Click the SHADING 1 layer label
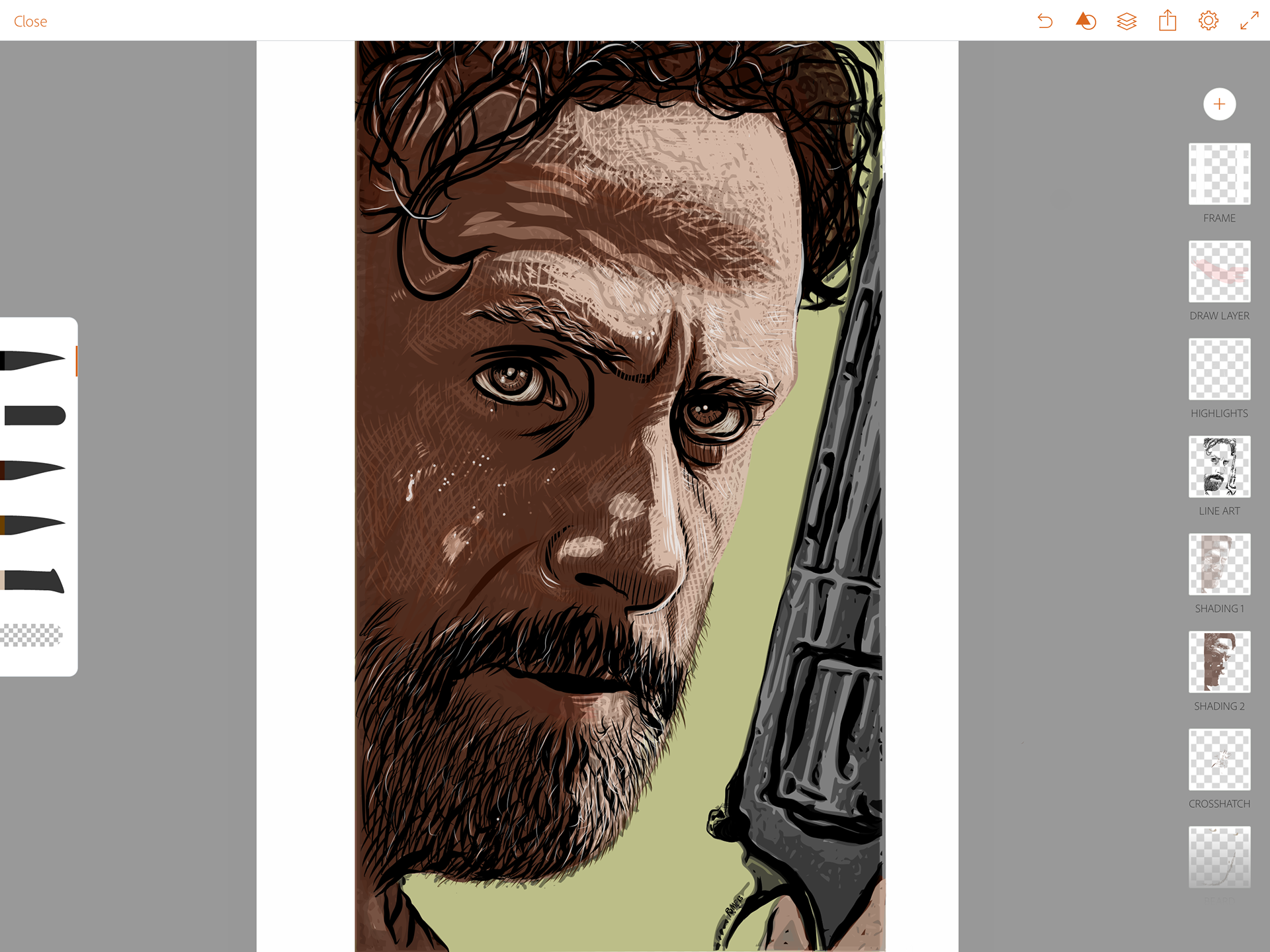Screen dimensions: 1270x952 point(1219,609)
